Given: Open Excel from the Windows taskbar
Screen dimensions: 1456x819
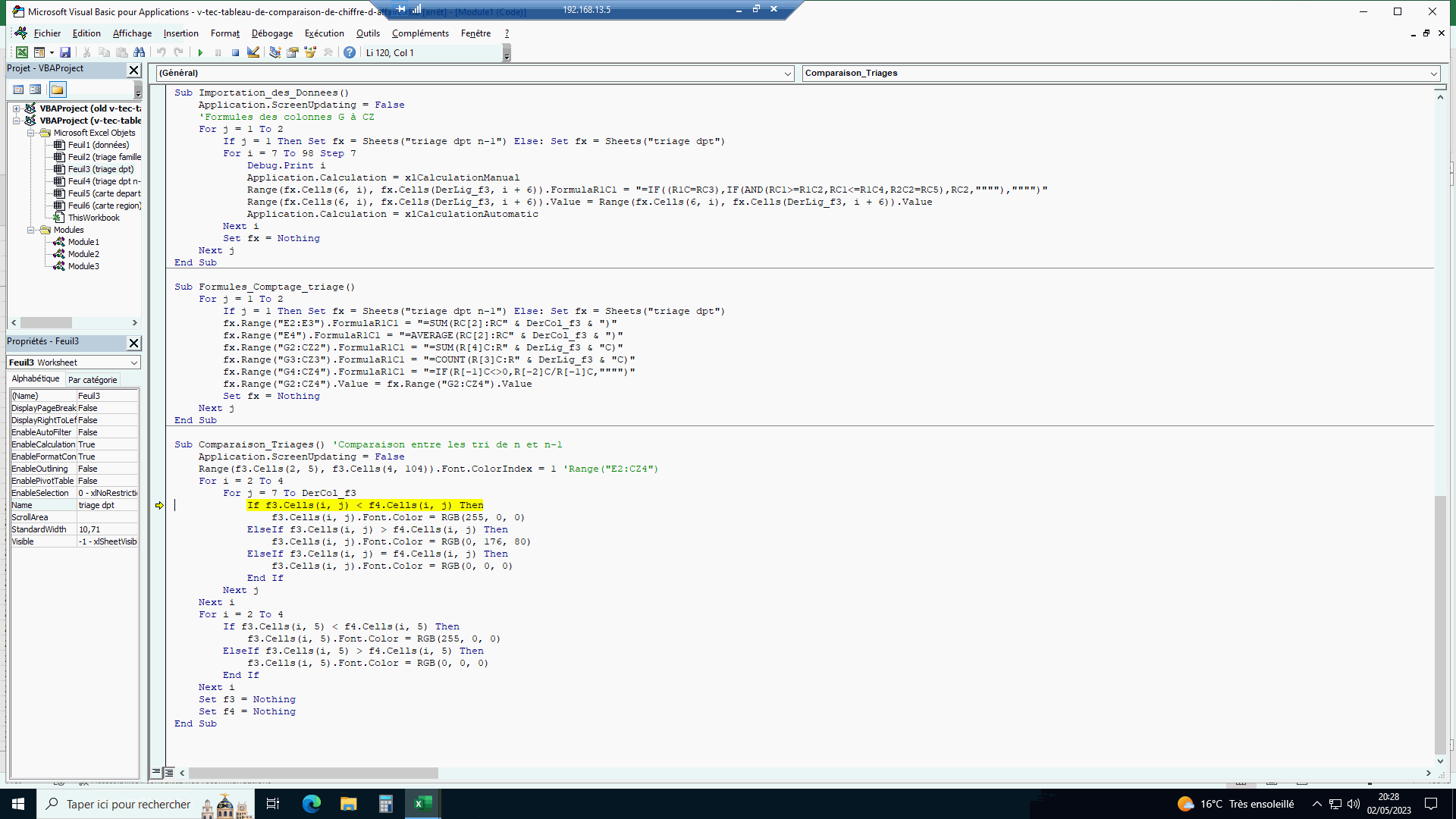Looking at the screenshot, I should coord(422,804).
